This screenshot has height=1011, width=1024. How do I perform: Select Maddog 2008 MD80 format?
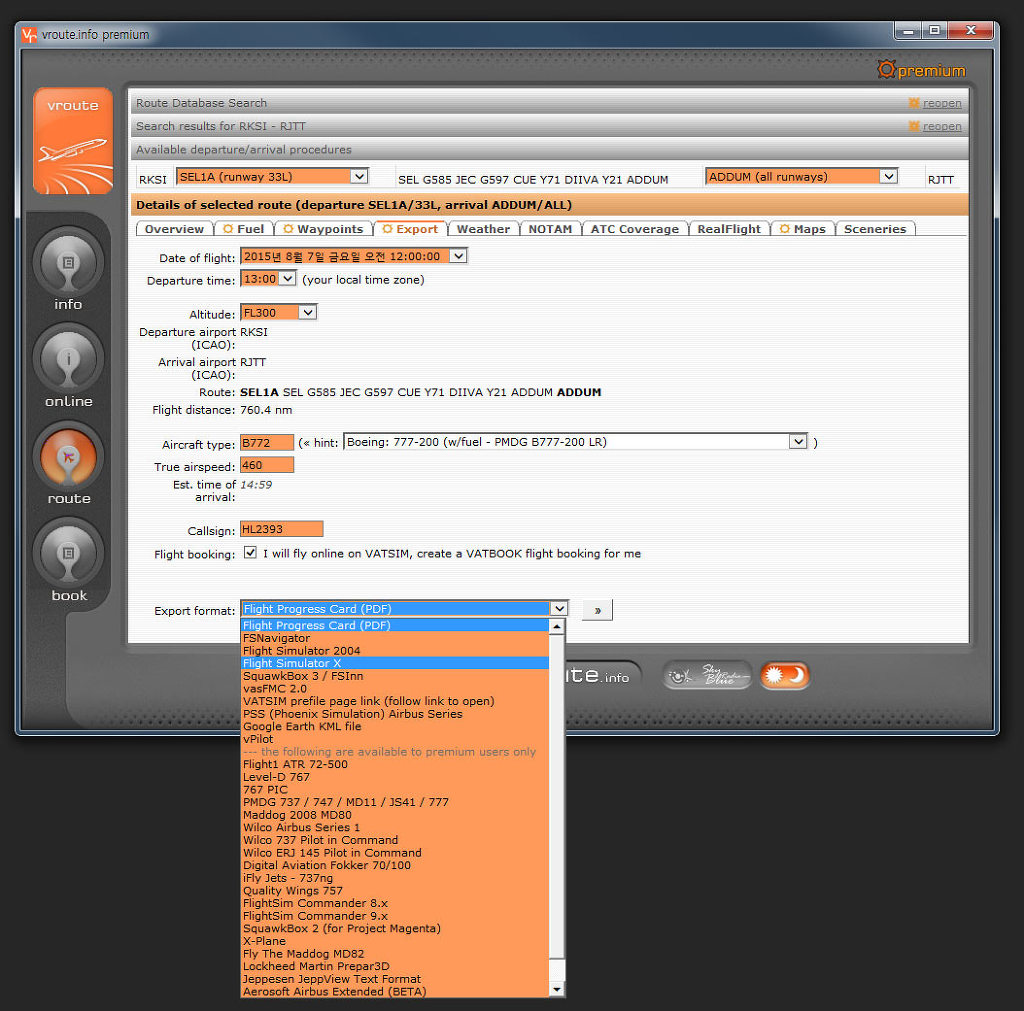point(394,814)
